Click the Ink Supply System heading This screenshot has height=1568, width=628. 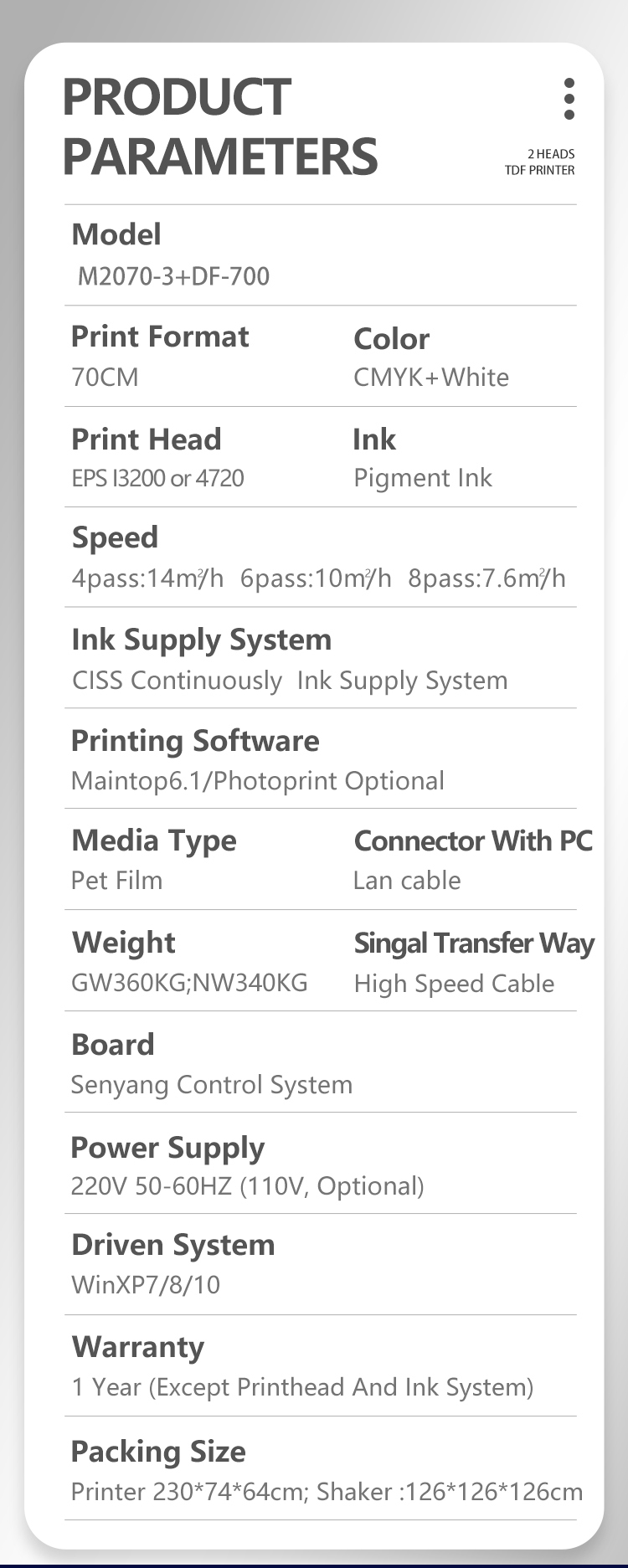point(202,640)
